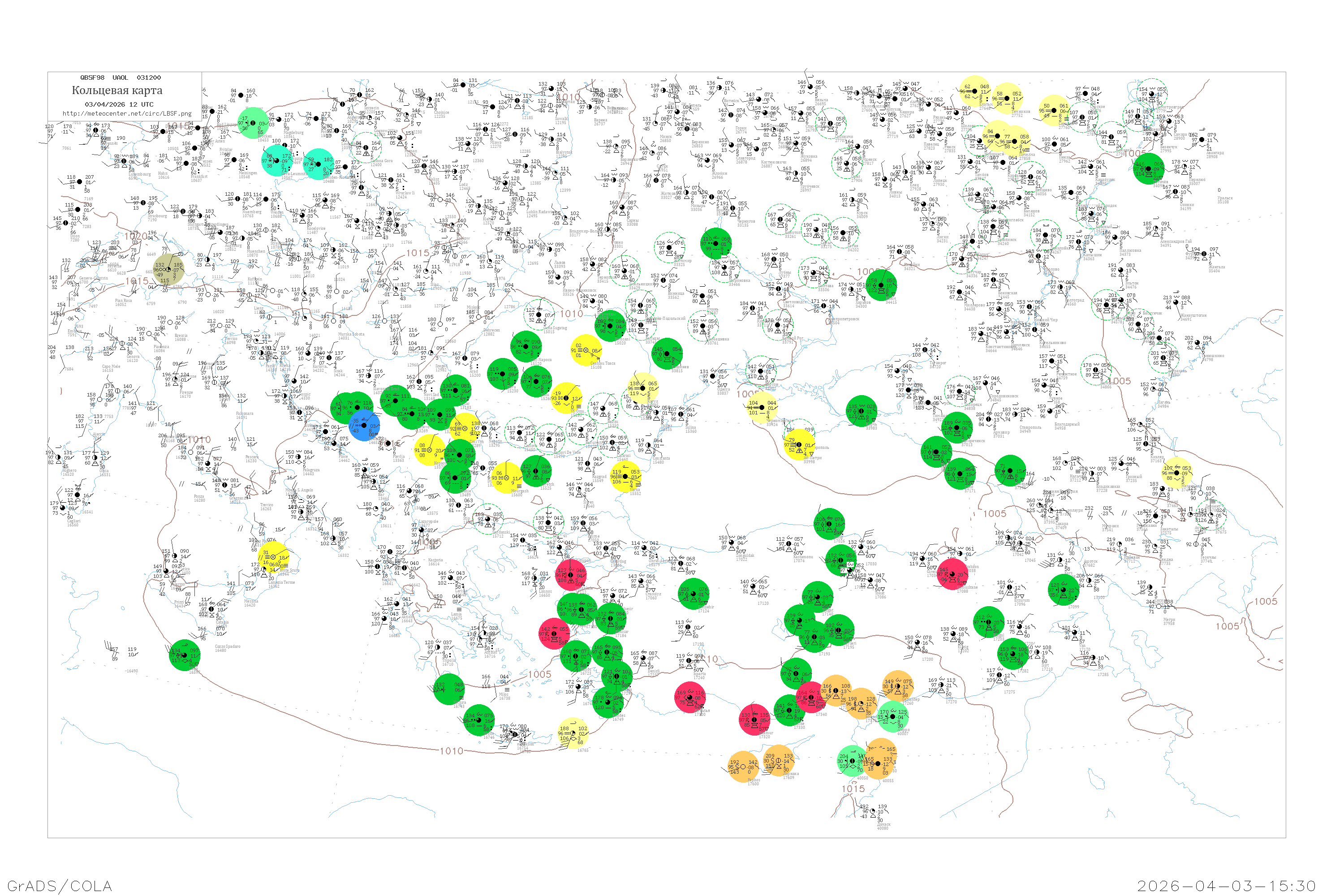Select the dashed-circle Zielona Gora station
The height and width of the screenshot is (896, 1344).
coord(366,147)
